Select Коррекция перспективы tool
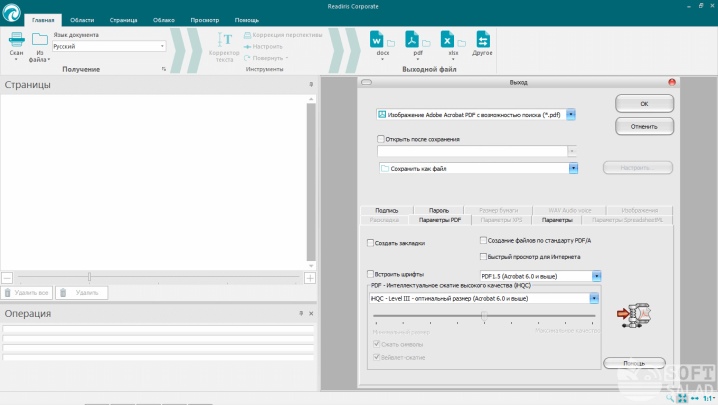718x405 pixels. 283,35
